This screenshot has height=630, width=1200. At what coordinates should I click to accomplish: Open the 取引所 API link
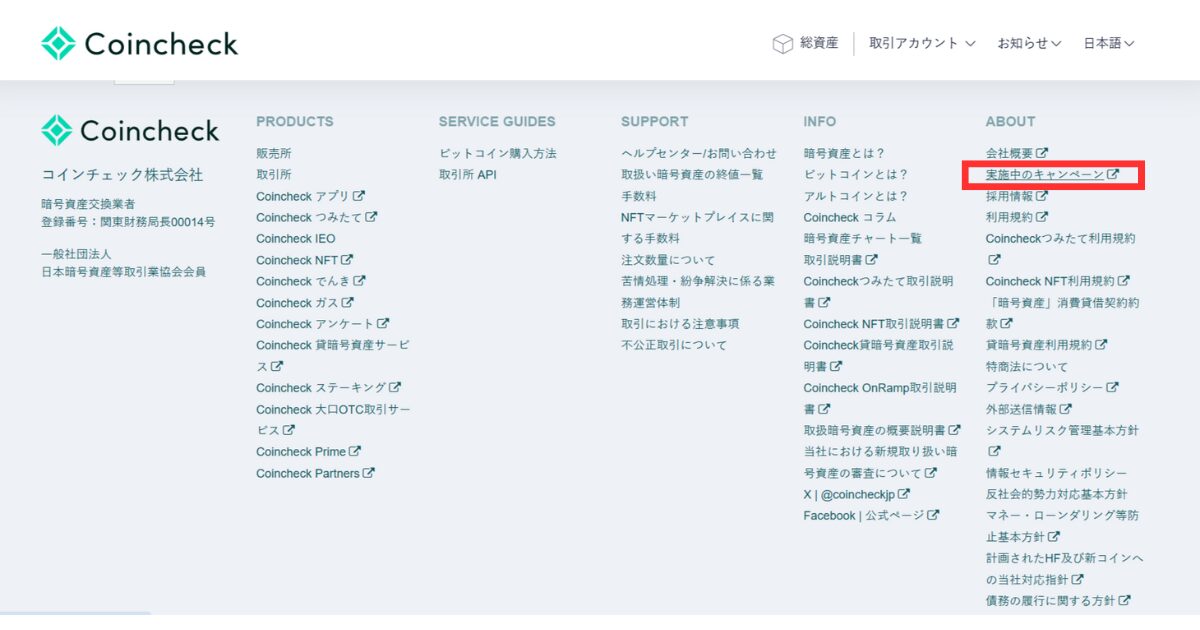point(468,175)
